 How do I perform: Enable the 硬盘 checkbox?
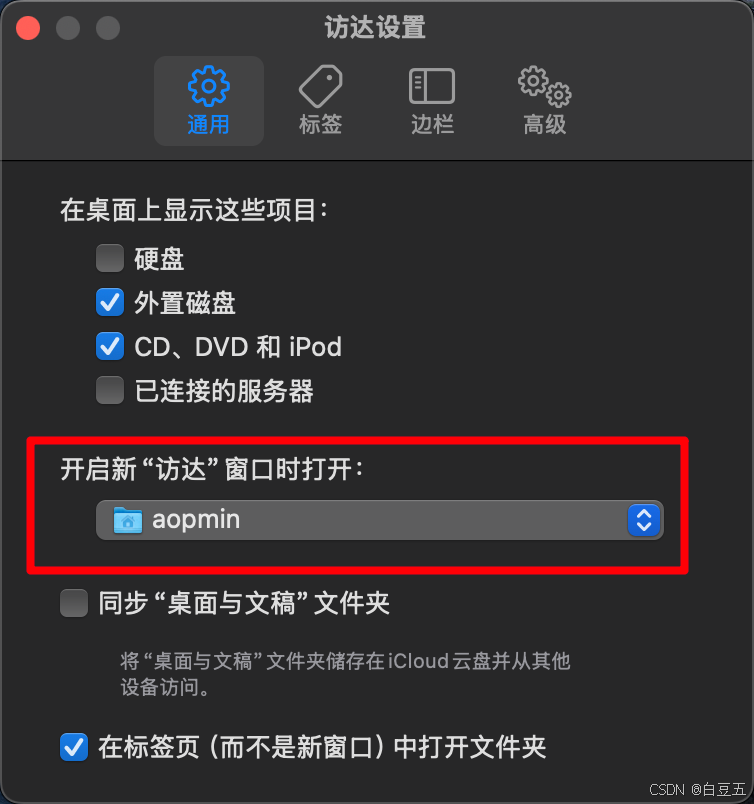click(110, 258)
